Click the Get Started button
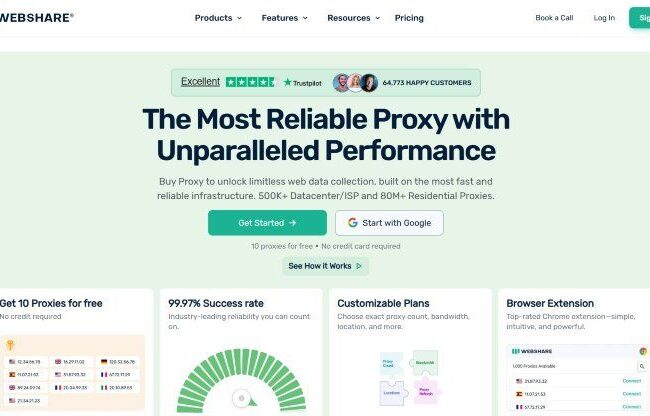650x416 pixels. click(267, 223)
